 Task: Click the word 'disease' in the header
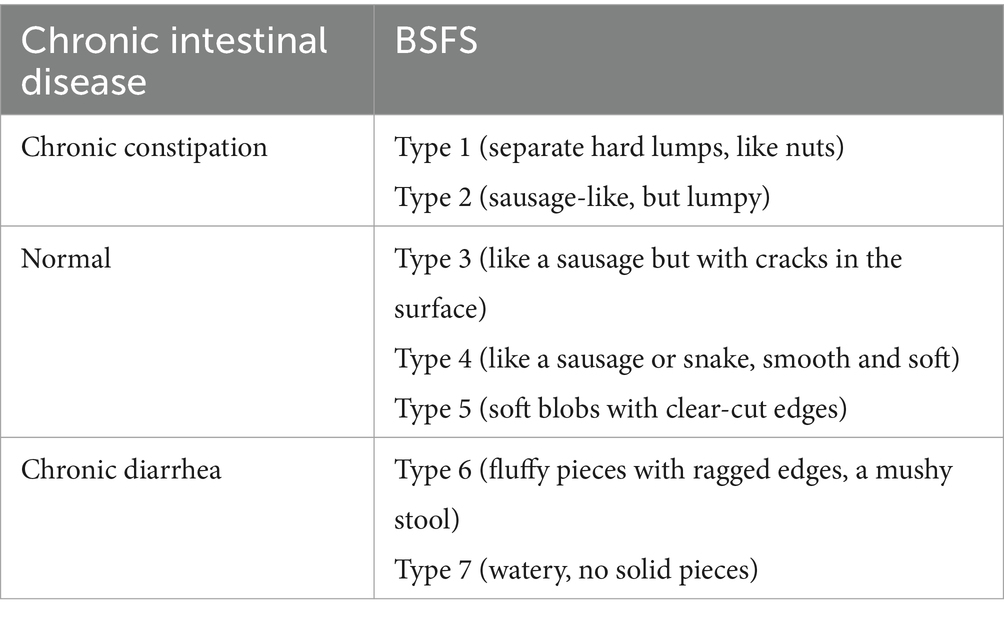(84, 83)
